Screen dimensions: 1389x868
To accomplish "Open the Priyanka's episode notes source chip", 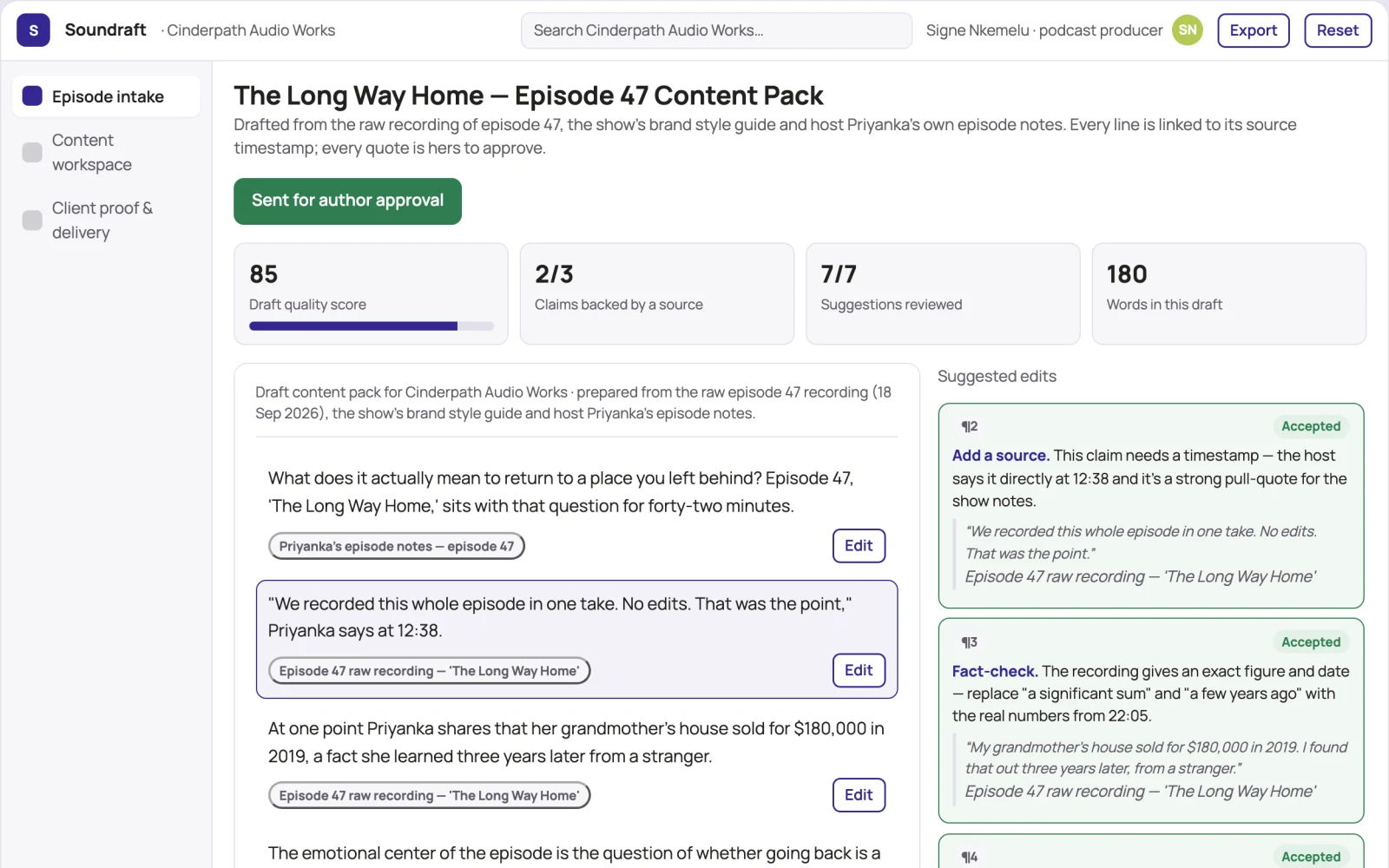I will 397,546.
